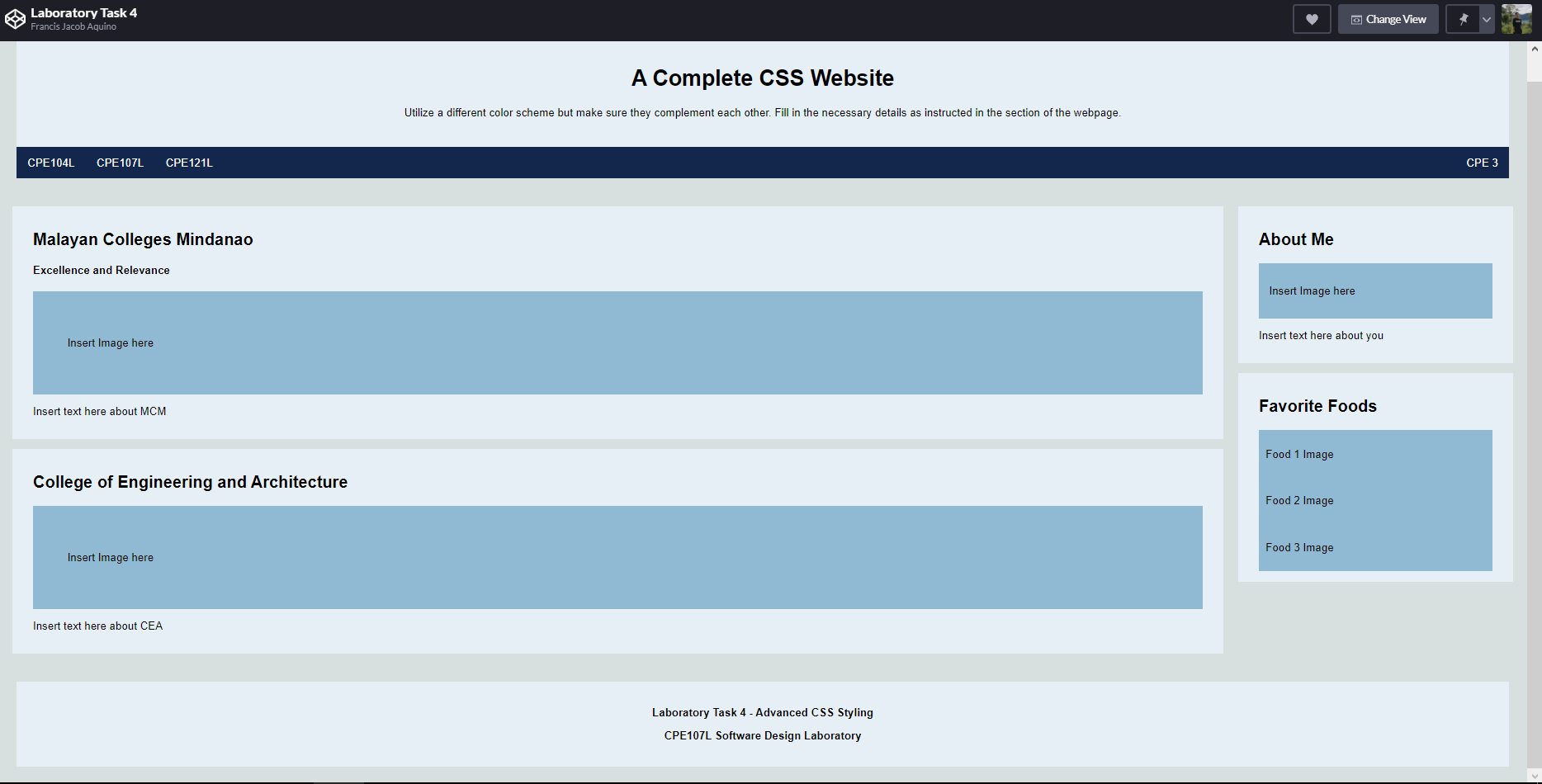Expand the dropdown arrow beside the pin
The image size is (1542, 784).
pyautogui.click(x=1486, y=19)
